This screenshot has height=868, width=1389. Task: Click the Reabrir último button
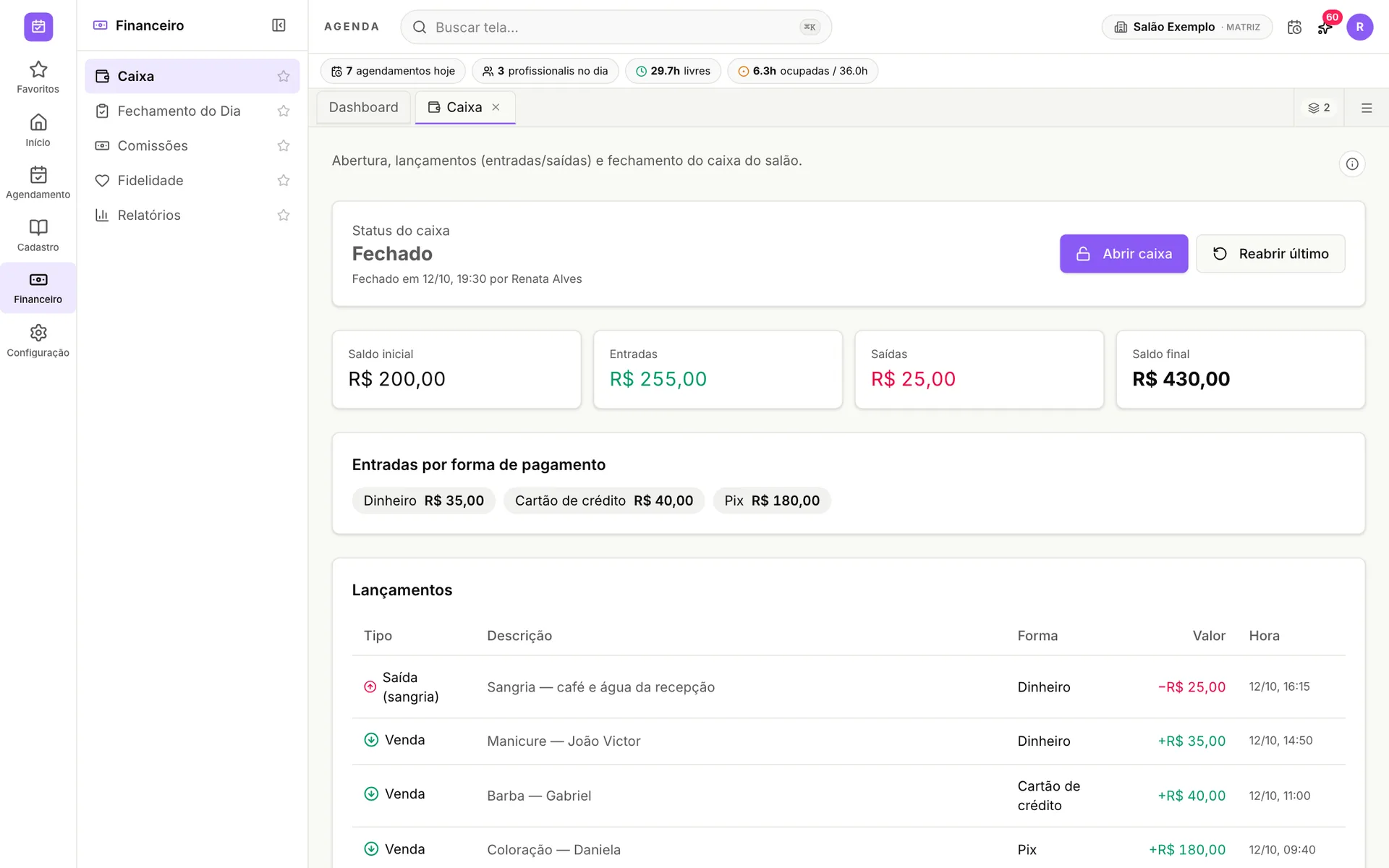[x=1270, y=253]
